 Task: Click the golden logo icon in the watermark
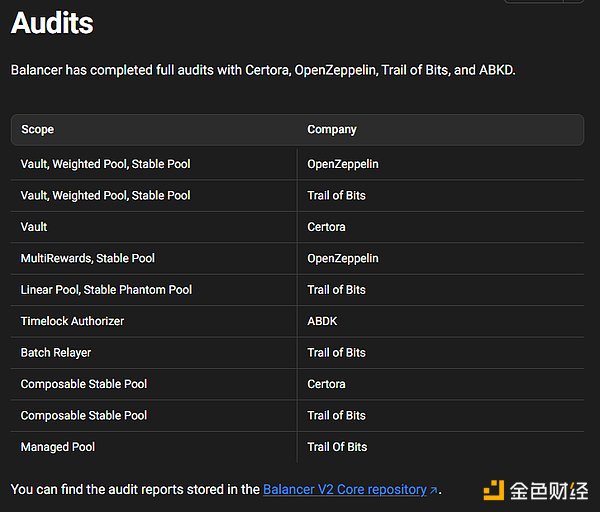(493, 490)
